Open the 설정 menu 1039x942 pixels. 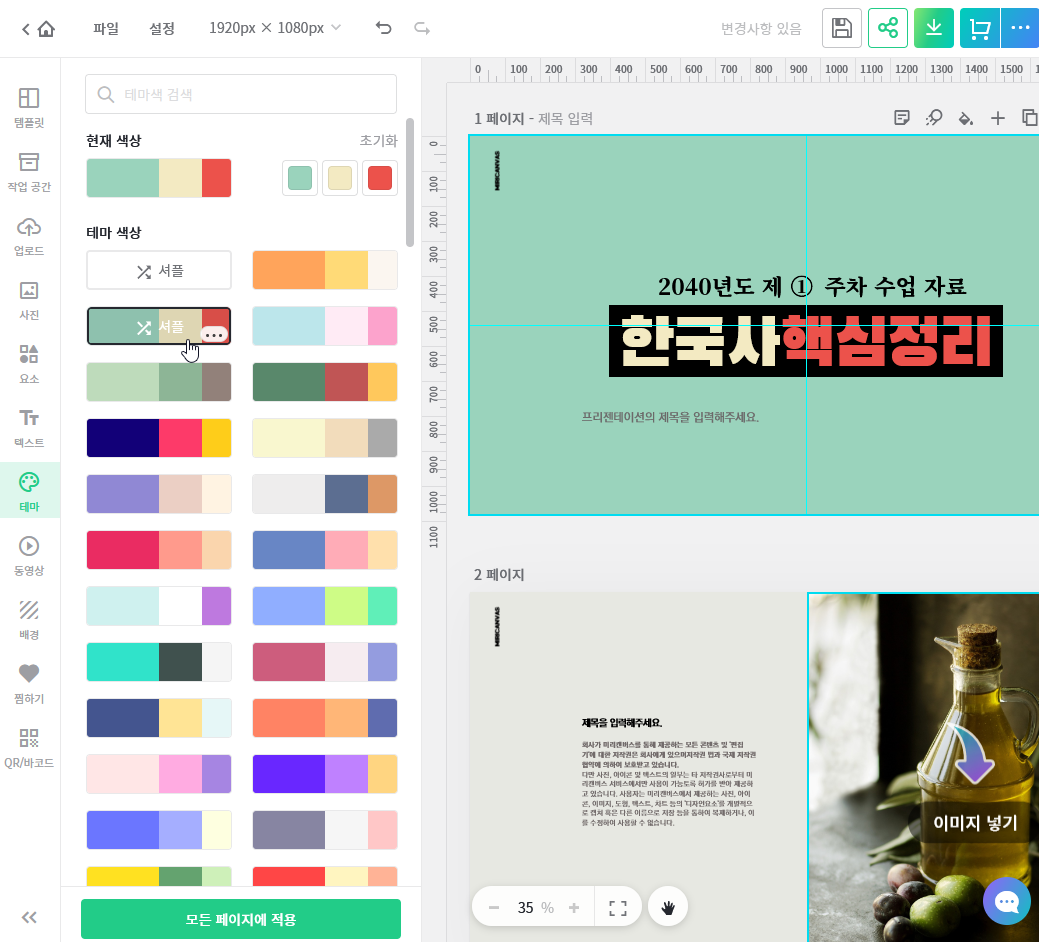(x=162, y=28)
